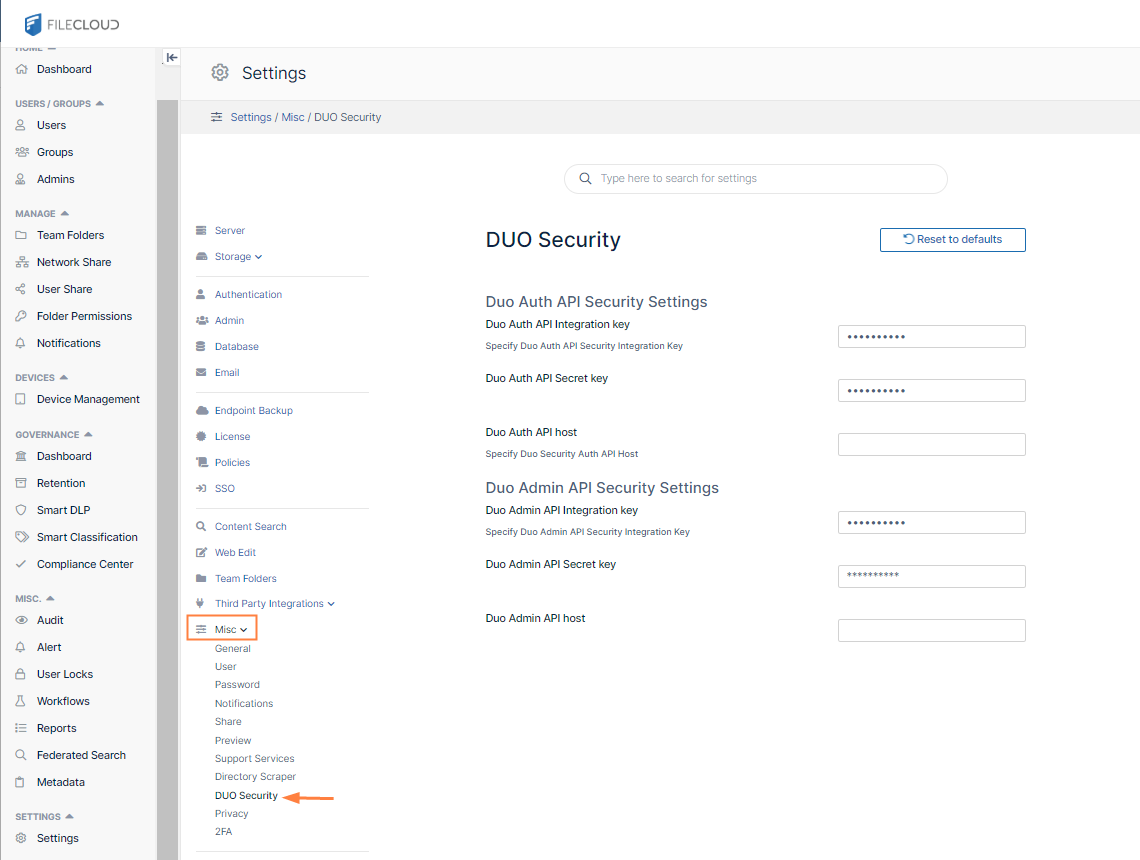Click the Network Share icon
This screenshot has width=1140, height=860.
coord(21,262)
